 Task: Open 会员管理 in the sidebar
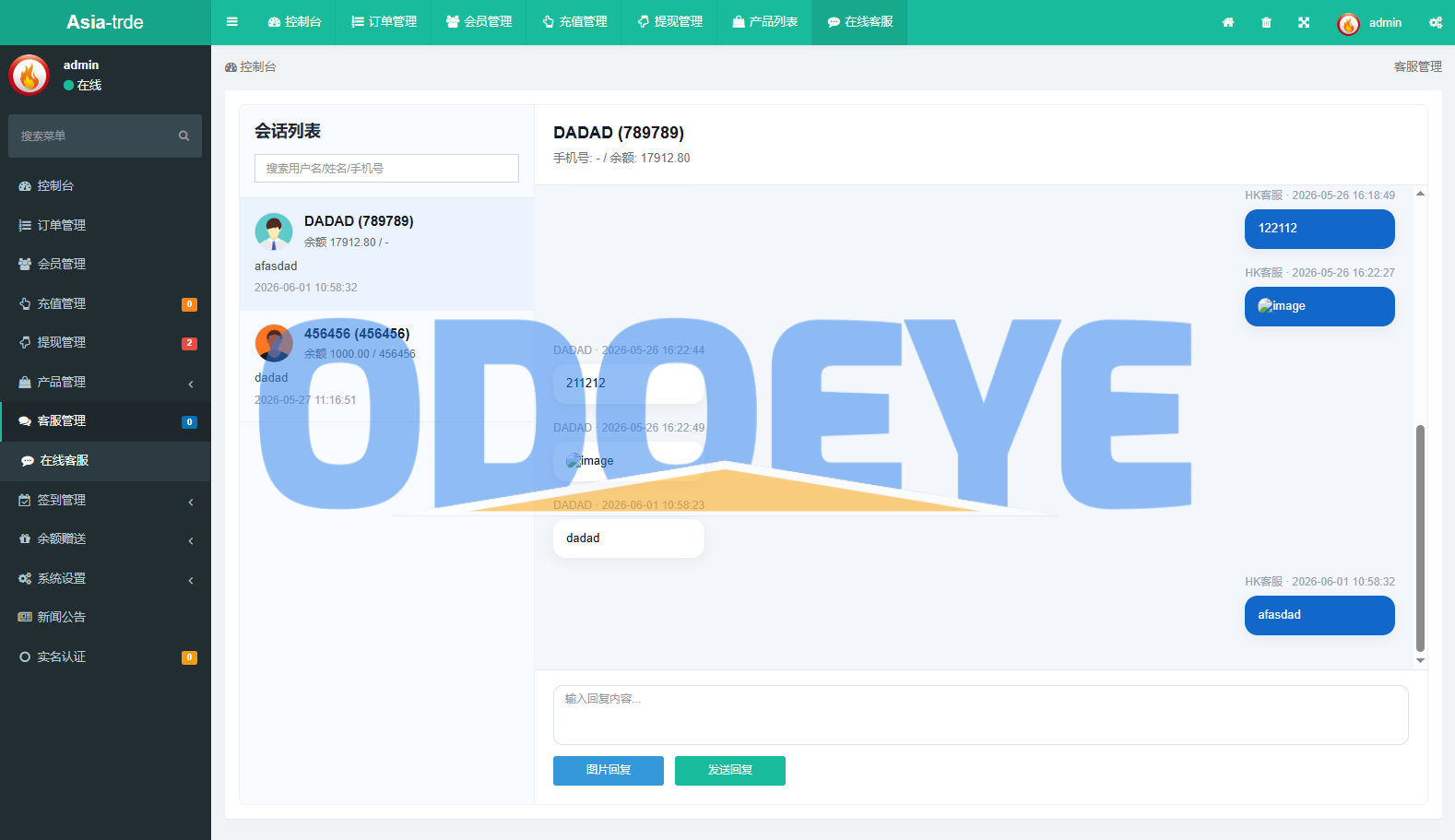point(105,264)
